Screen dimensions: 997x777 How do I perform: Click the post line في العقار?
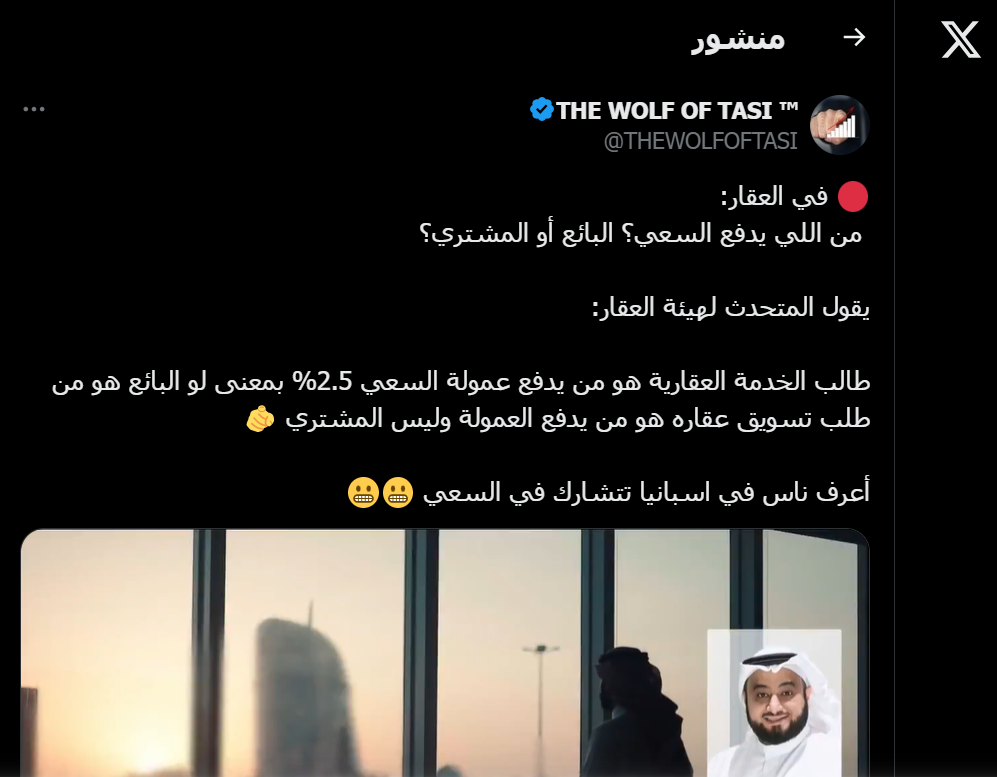[x=774, y=196]
